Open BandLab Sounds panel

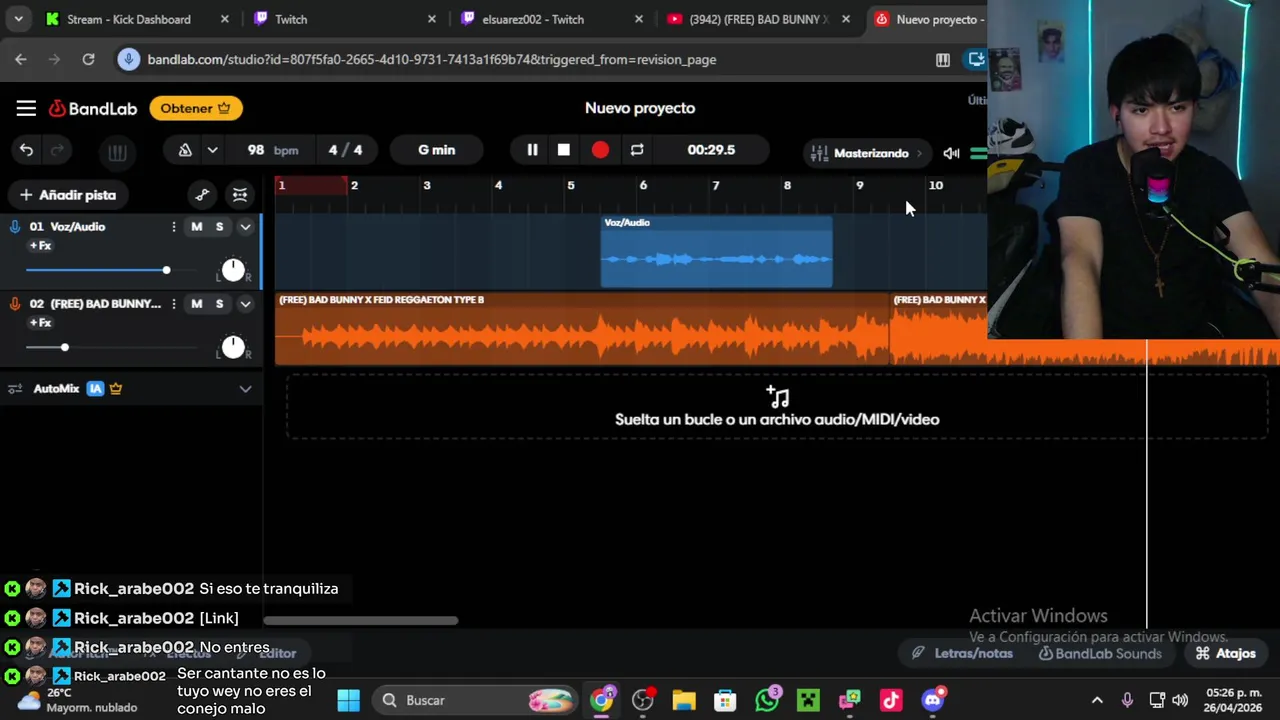(x=1099, y=653)
